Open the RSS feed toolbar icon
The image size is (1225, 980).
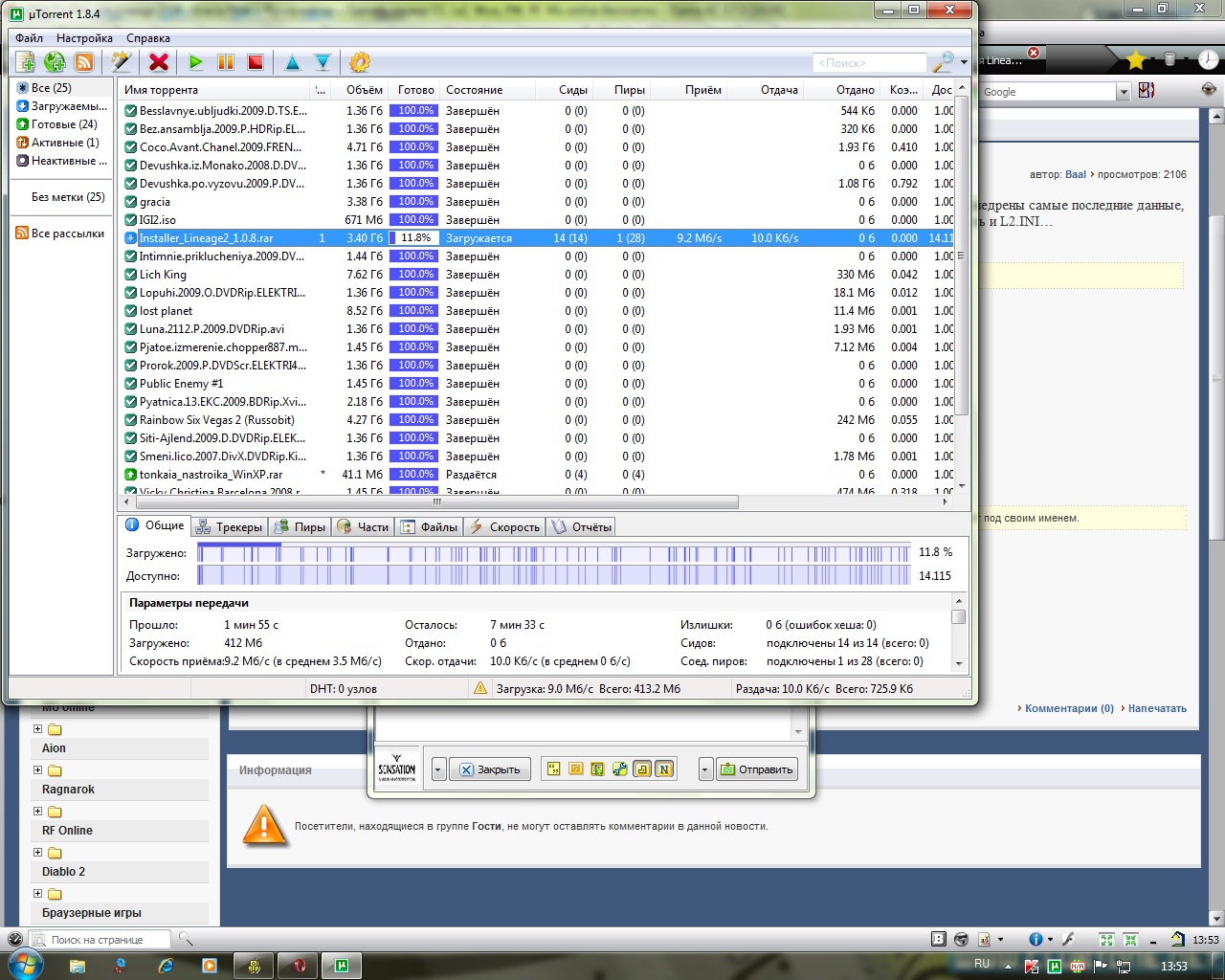pos(84,62)
